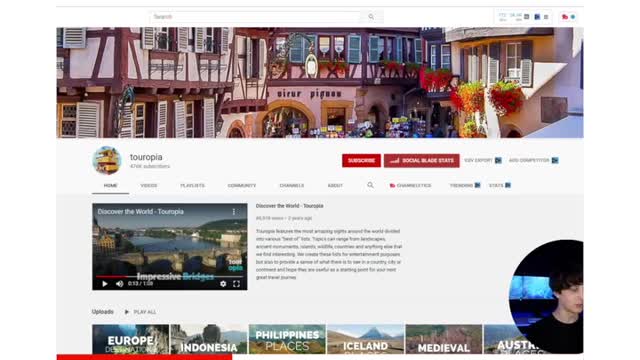The image size is (640, 360).
Task: Open the About tab
Action: click(335, 185)
